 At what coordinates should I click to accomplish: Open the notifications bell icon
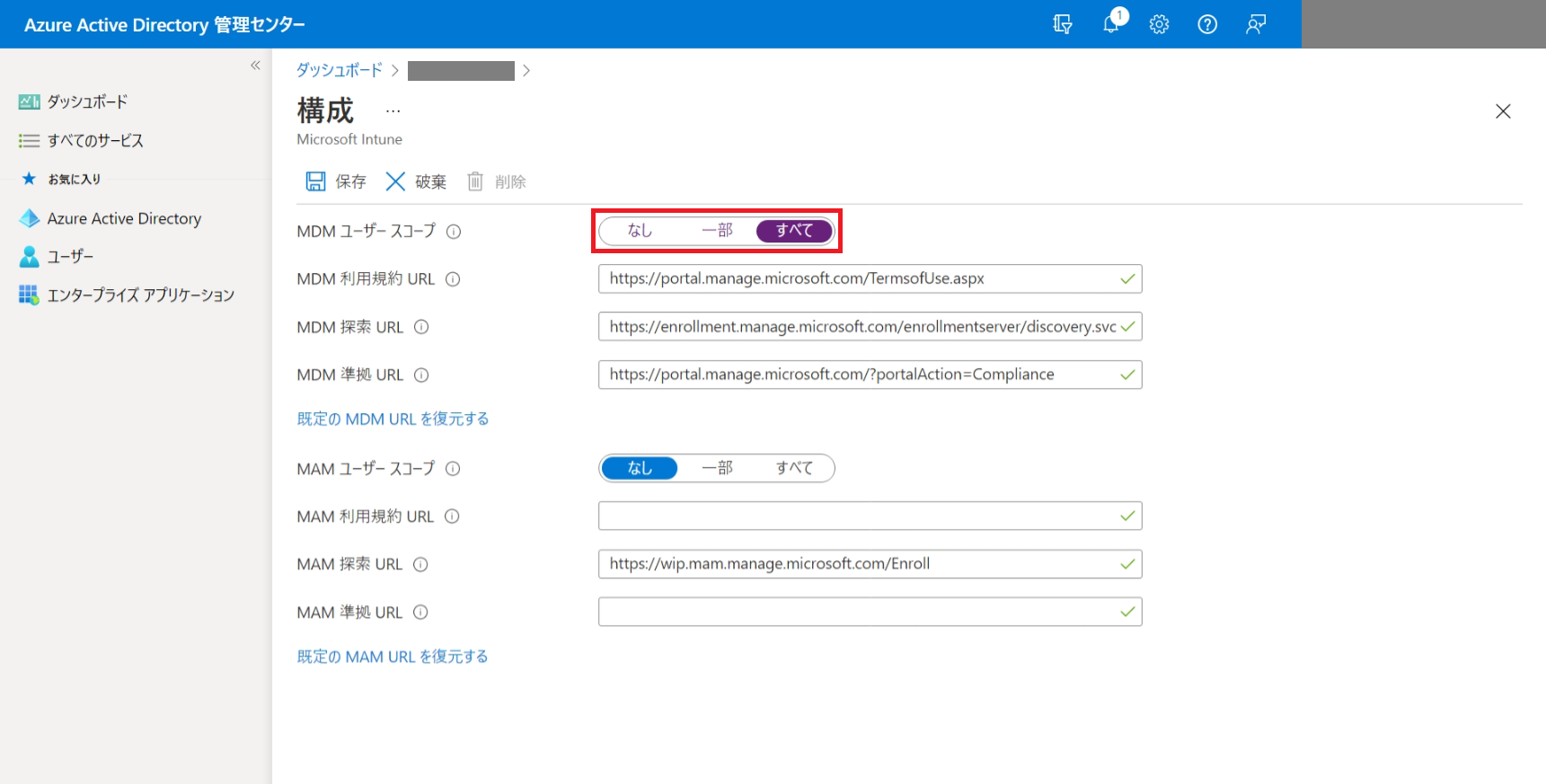tap(1112, 23)
